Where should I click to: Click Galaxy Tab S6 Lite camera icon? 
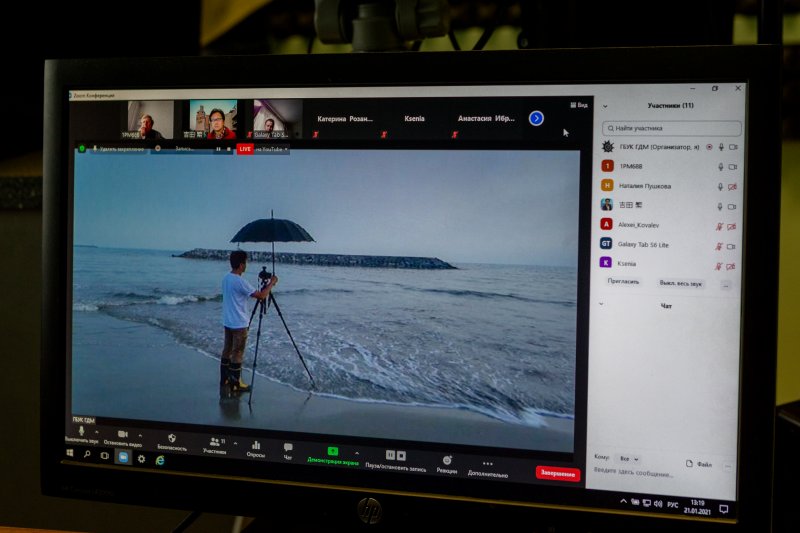731,246
